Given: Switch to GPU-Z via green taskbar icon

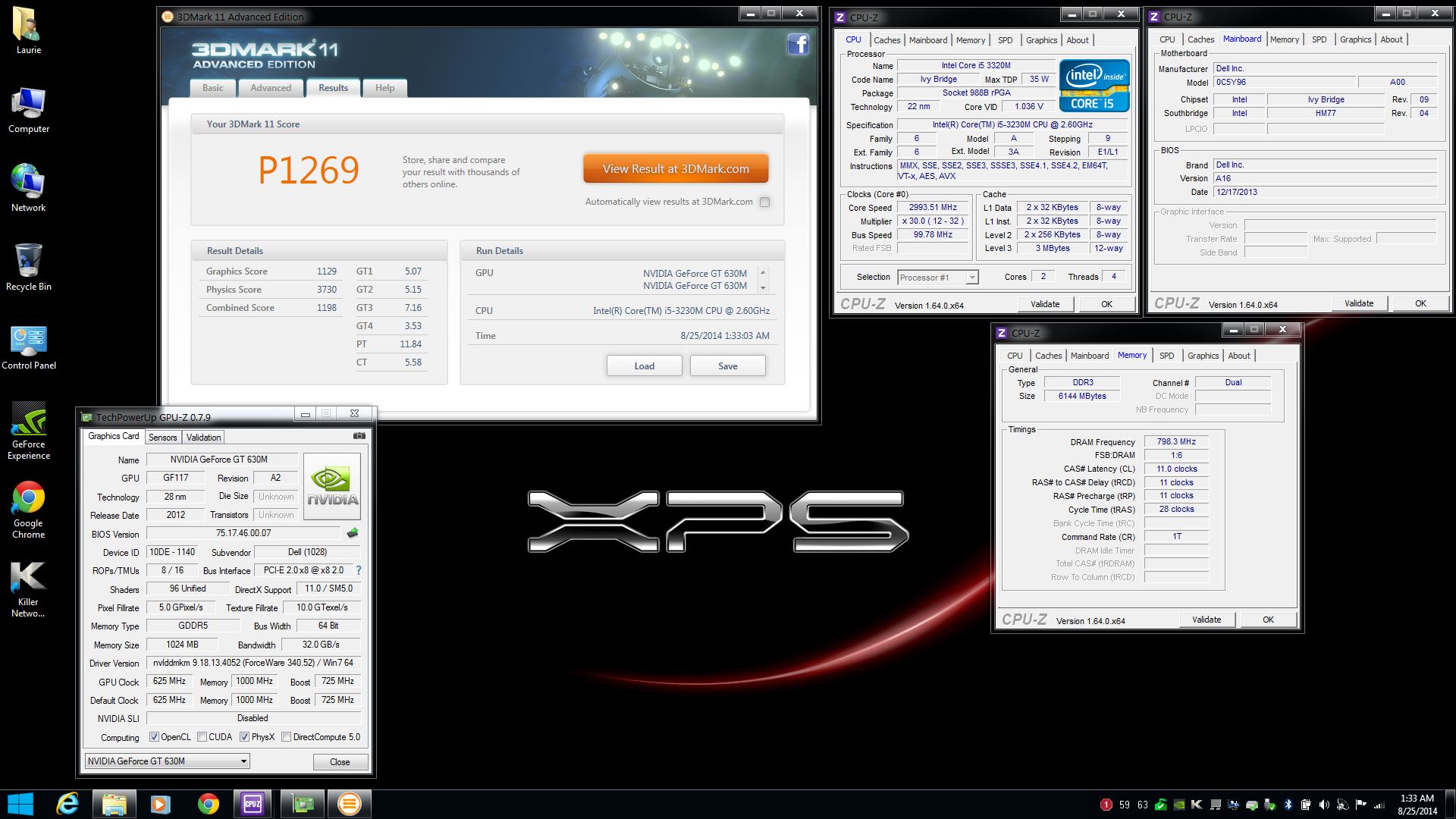Looking at the screenshot, I should 303,804.
